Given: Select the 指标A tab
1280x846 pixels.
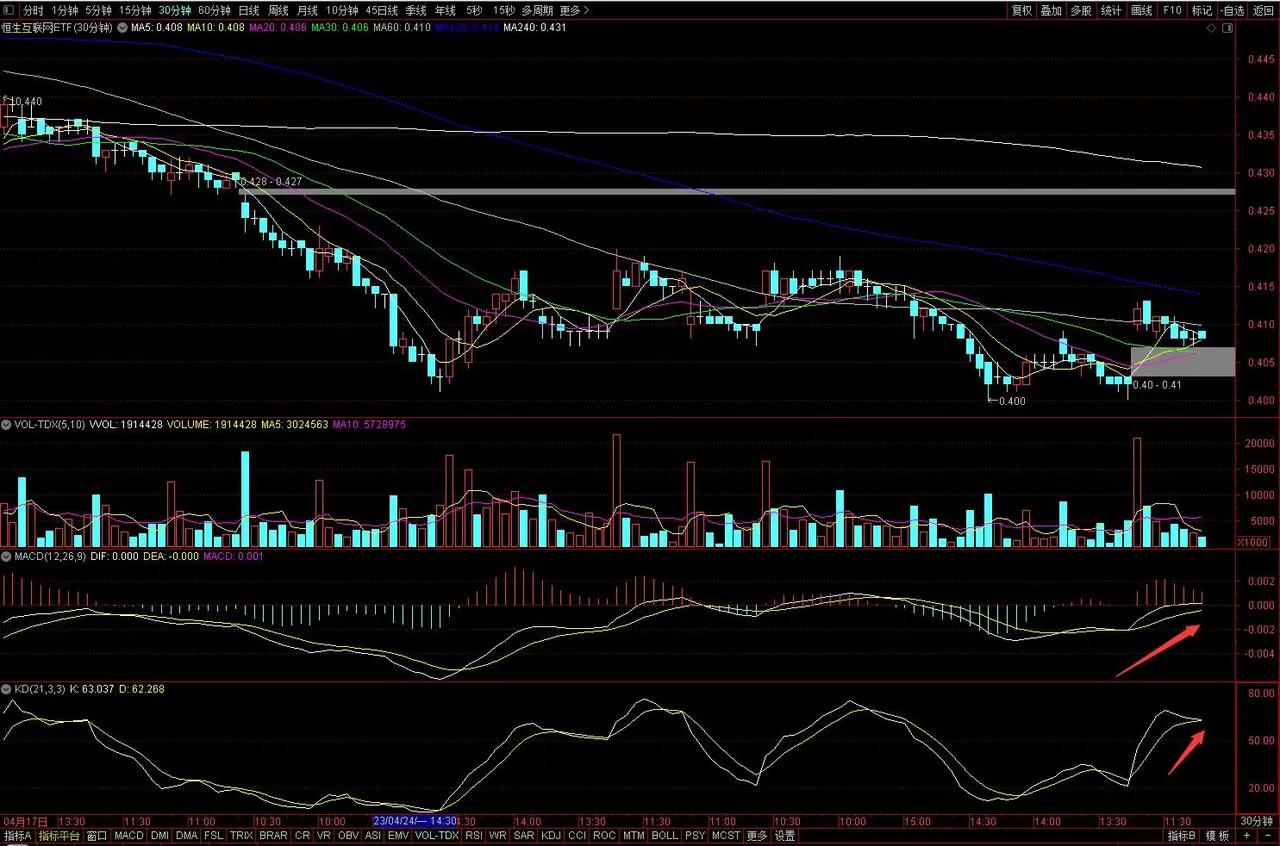Looking at the screenshot, I should [x=18, y=835].
